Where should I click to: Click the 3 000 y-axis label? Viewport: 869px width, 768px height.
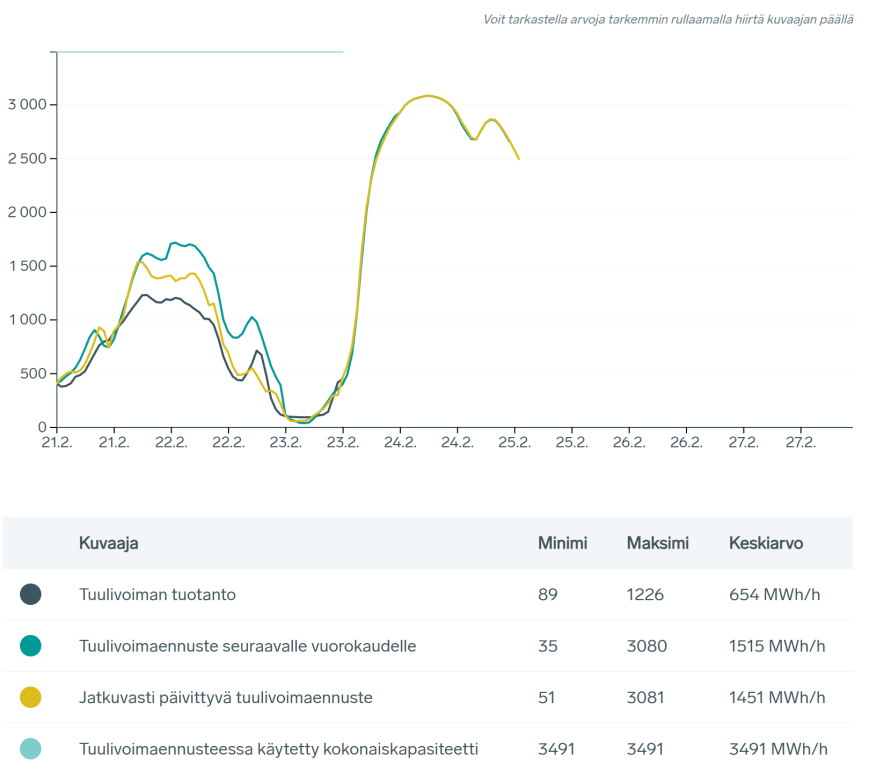tap(26, 105)
